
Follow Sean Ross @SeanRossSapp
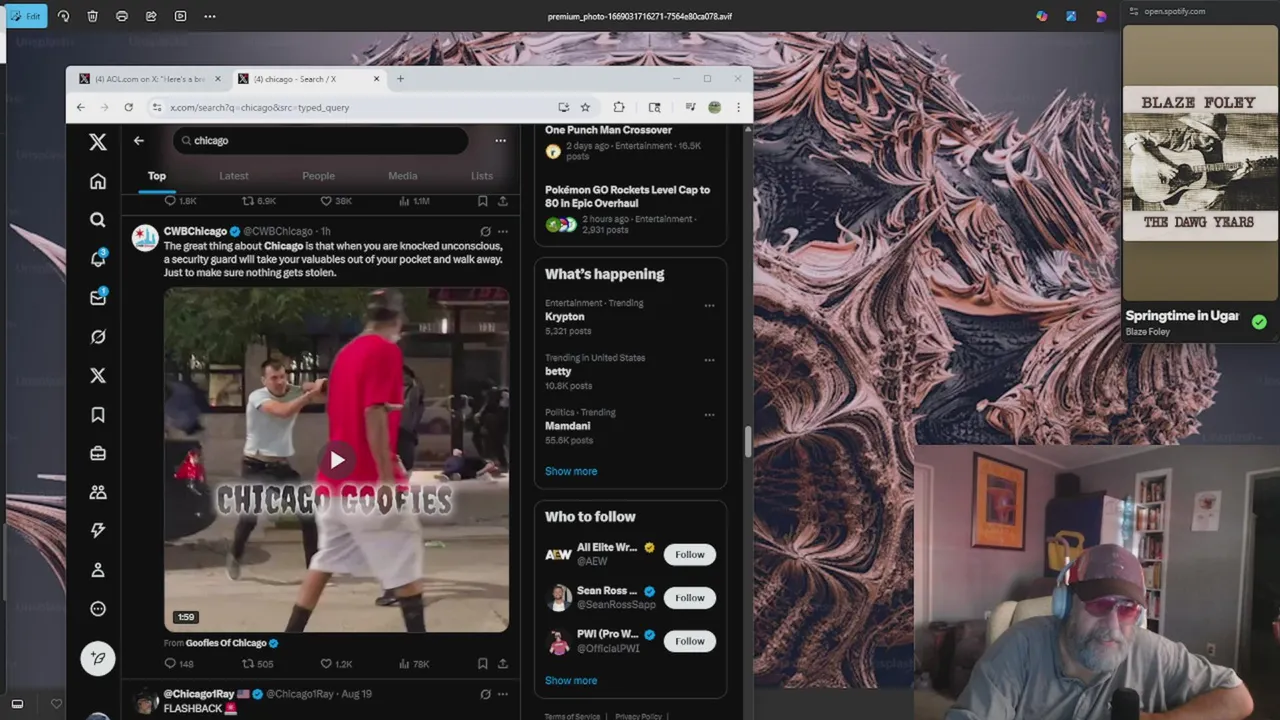[690, 598]
